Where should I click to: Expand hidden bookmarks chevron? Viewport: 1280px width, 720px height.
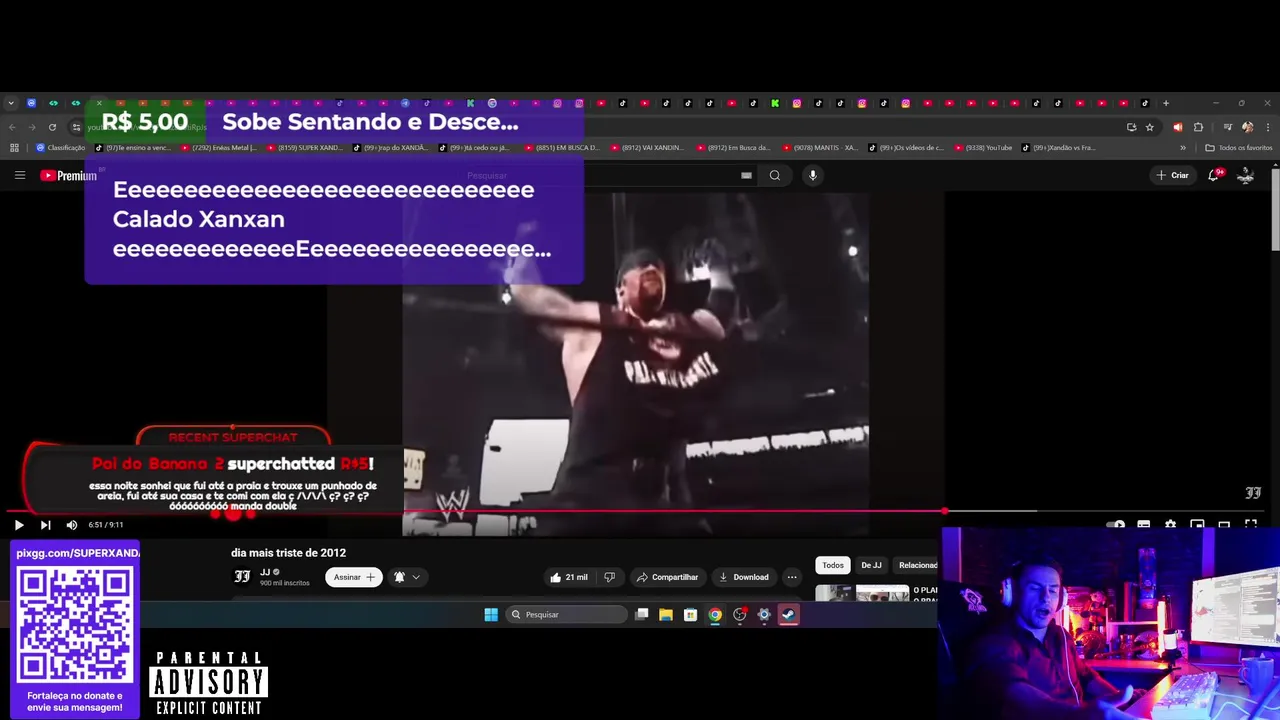point(1183,148)
